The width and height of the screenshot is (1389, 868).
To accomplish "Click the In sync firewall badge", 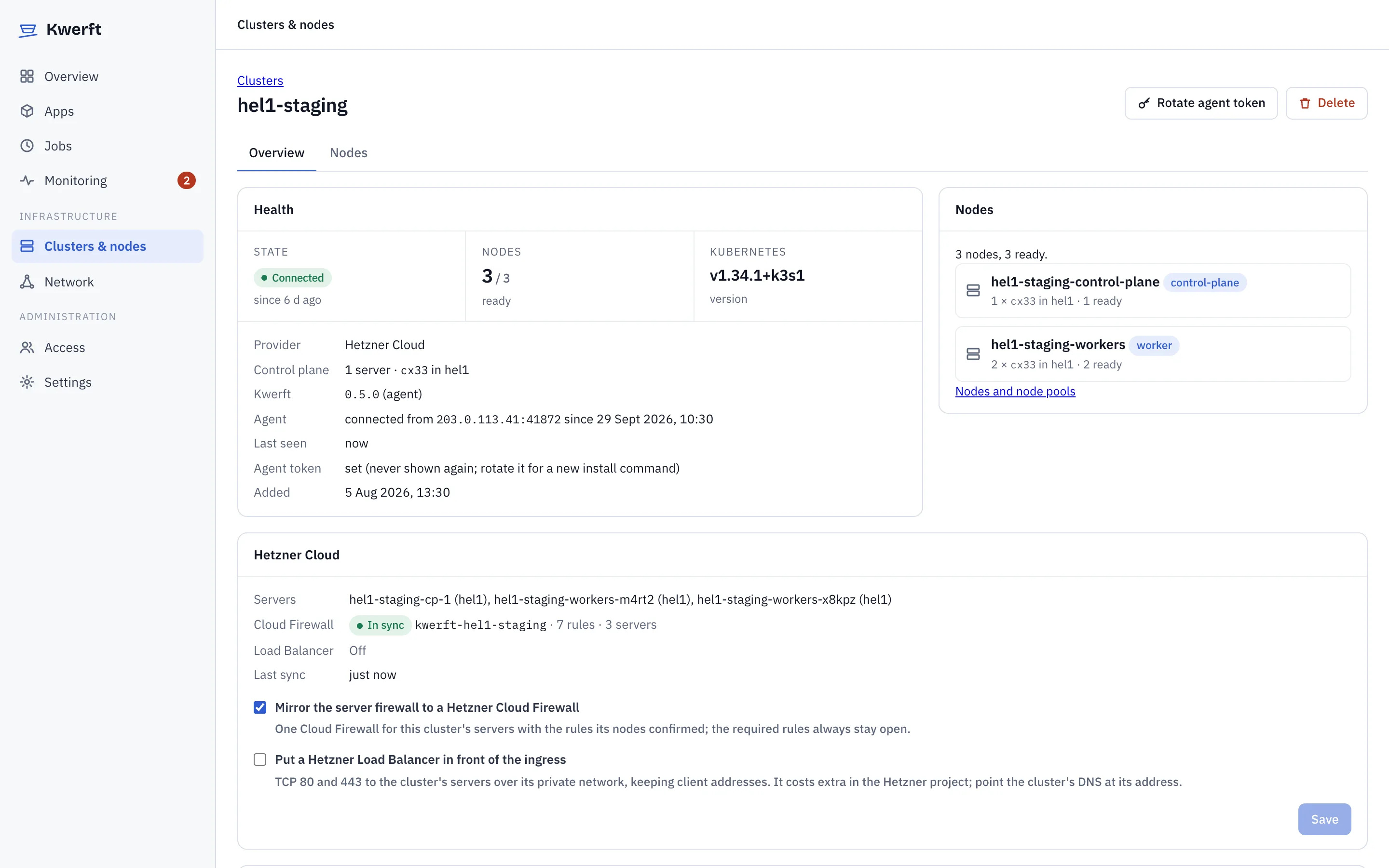I will (x=380, y=625).
